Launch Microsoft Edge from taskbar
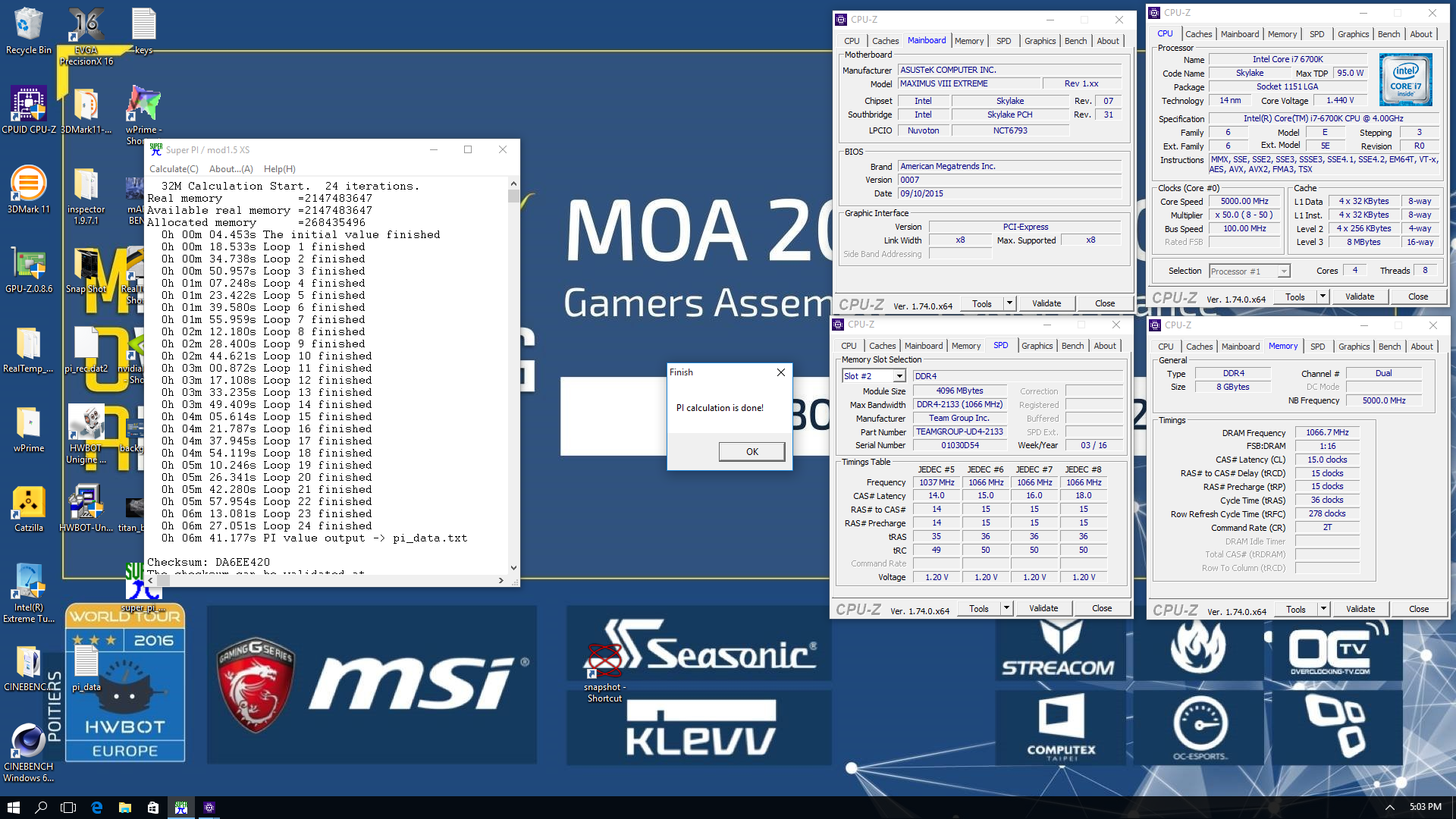Image resolution: width=1456 pixels, height=819 pixels. (96, 808)
